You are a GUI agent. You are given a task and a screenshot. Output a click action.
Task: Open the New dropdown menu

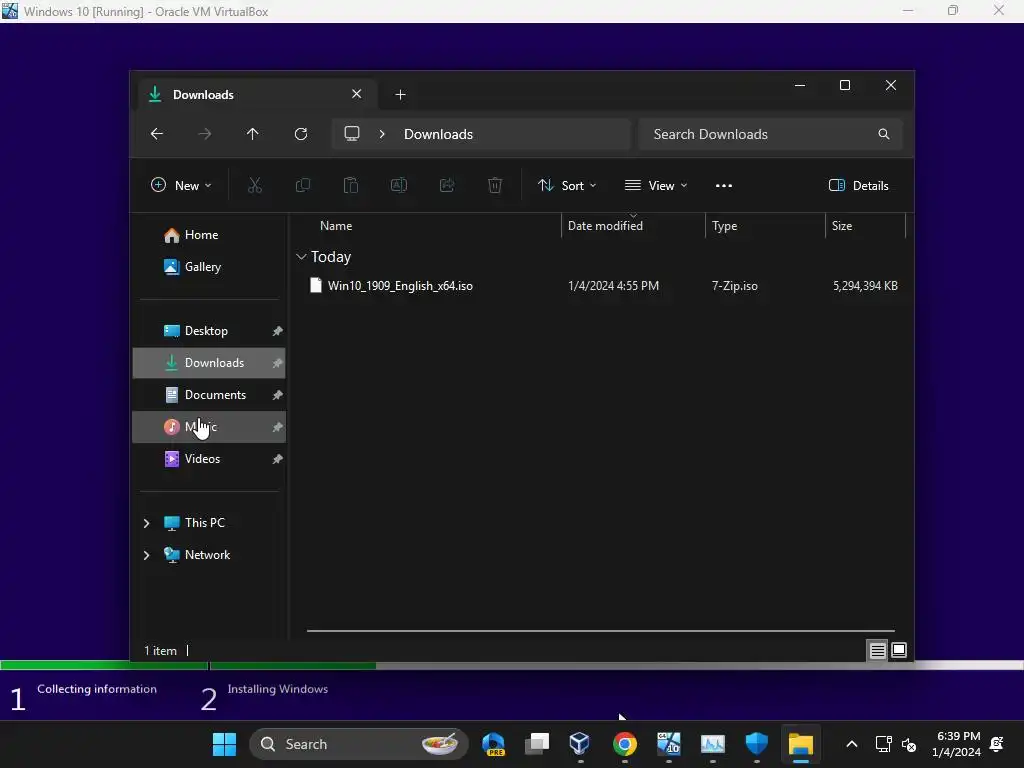pos(181,185)
